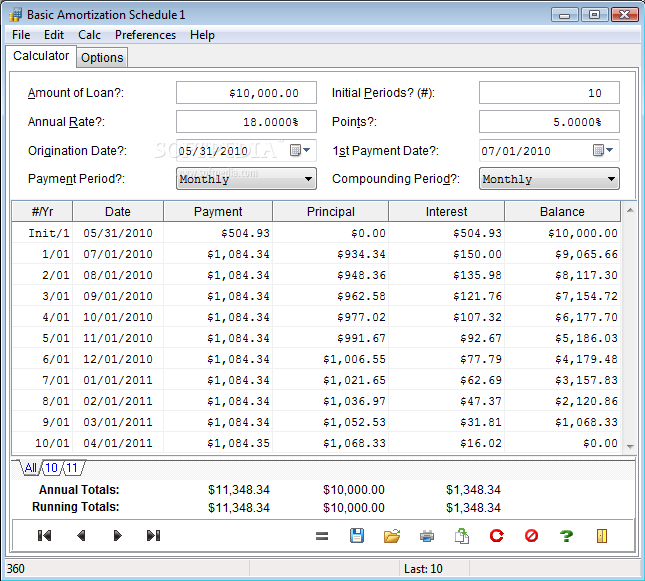Click date cell 07/01/2010
Screen dimensions: 645x581
pos(118,254)
